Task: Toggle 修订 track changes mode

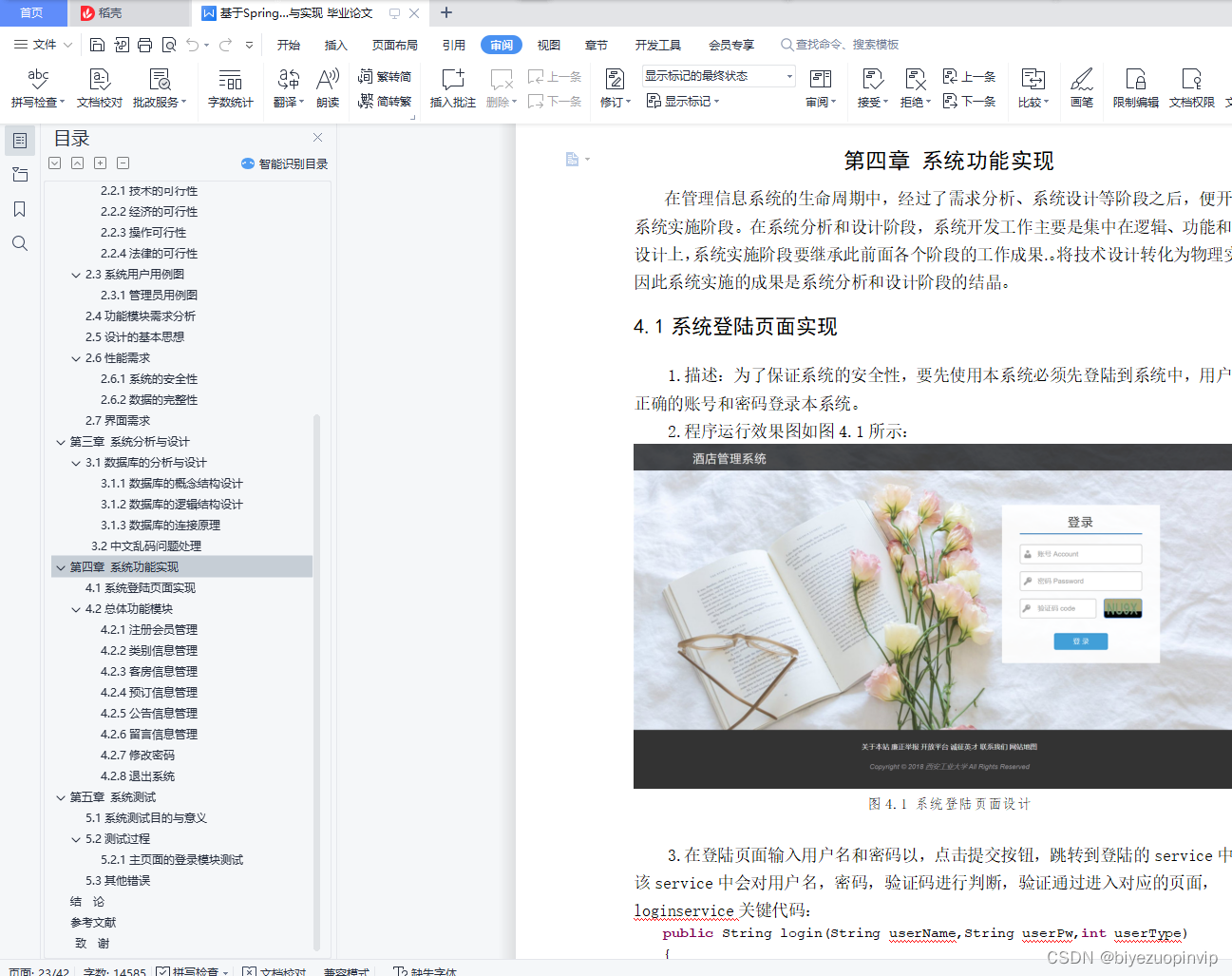Action: click(x=613, y=87)
